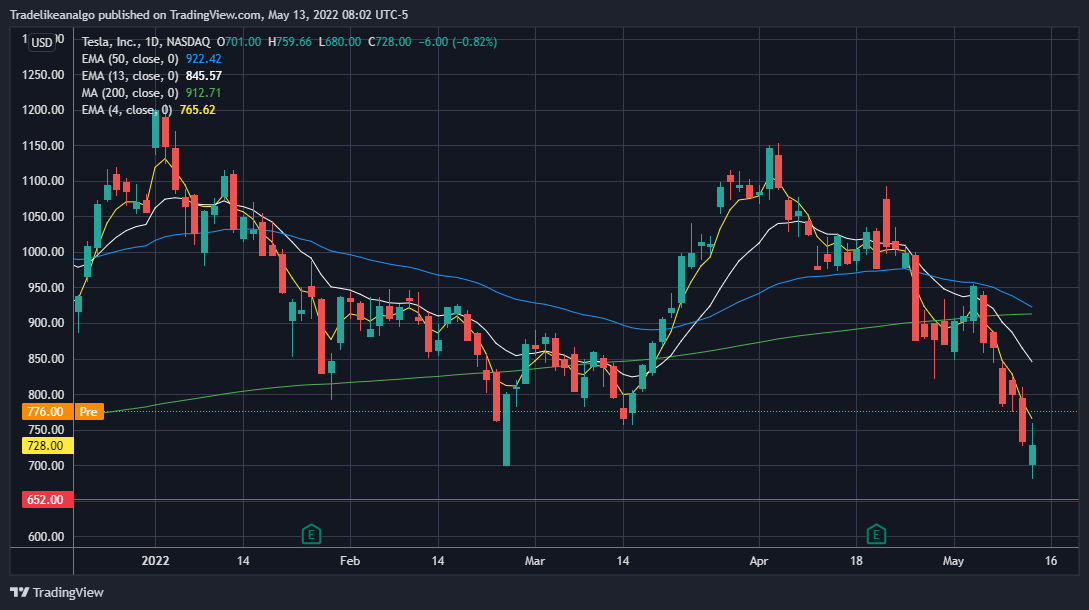Image resolution: width=1089 pixels, height=610 pixels.
Task: Select the EMA (13, close, 0) indicator legend
Action: (130, 76)
